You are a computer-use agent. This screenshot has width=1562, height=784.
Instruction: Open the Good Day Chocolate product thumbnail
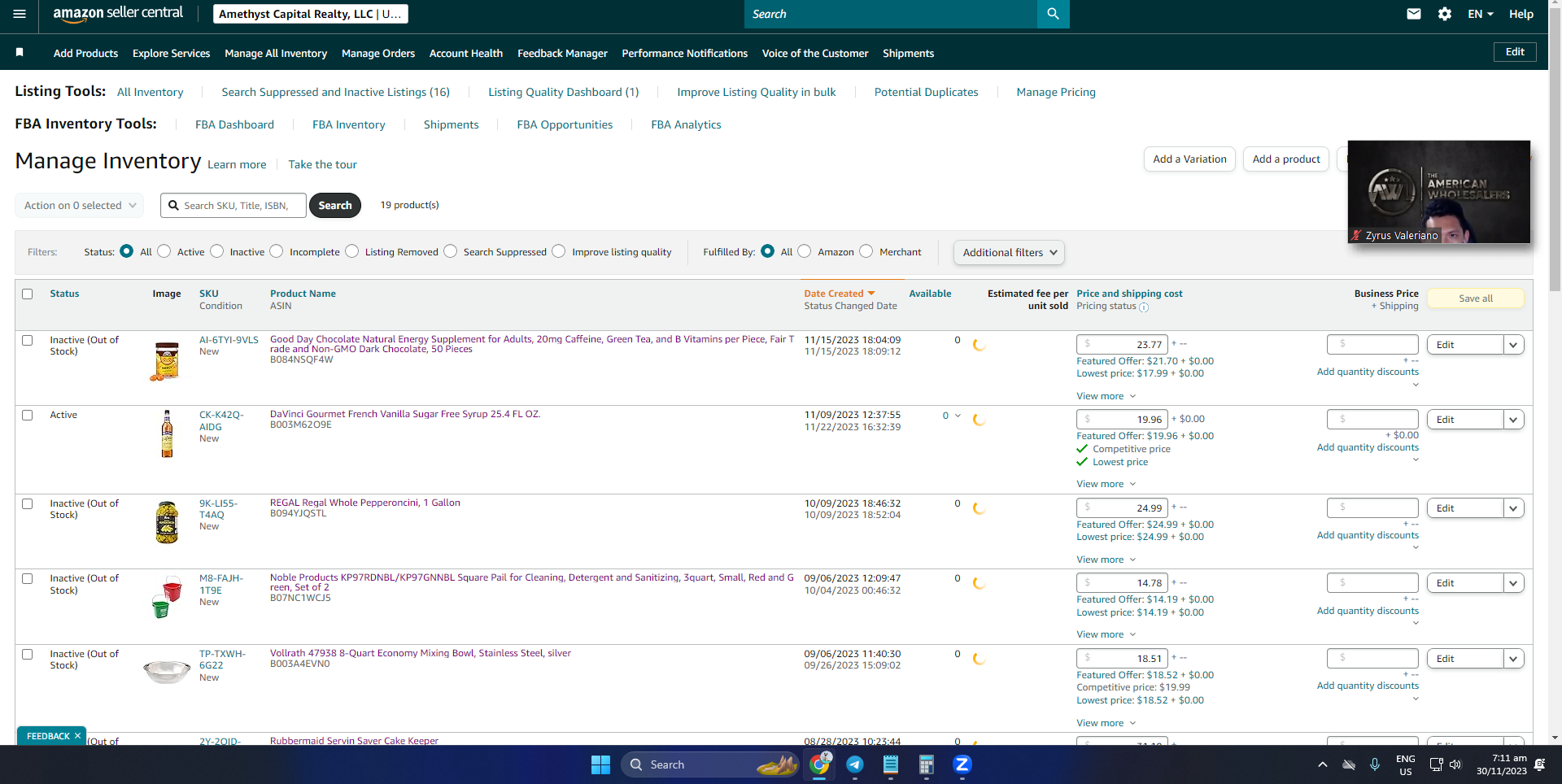pyautogui.click(x=166, y=362)
